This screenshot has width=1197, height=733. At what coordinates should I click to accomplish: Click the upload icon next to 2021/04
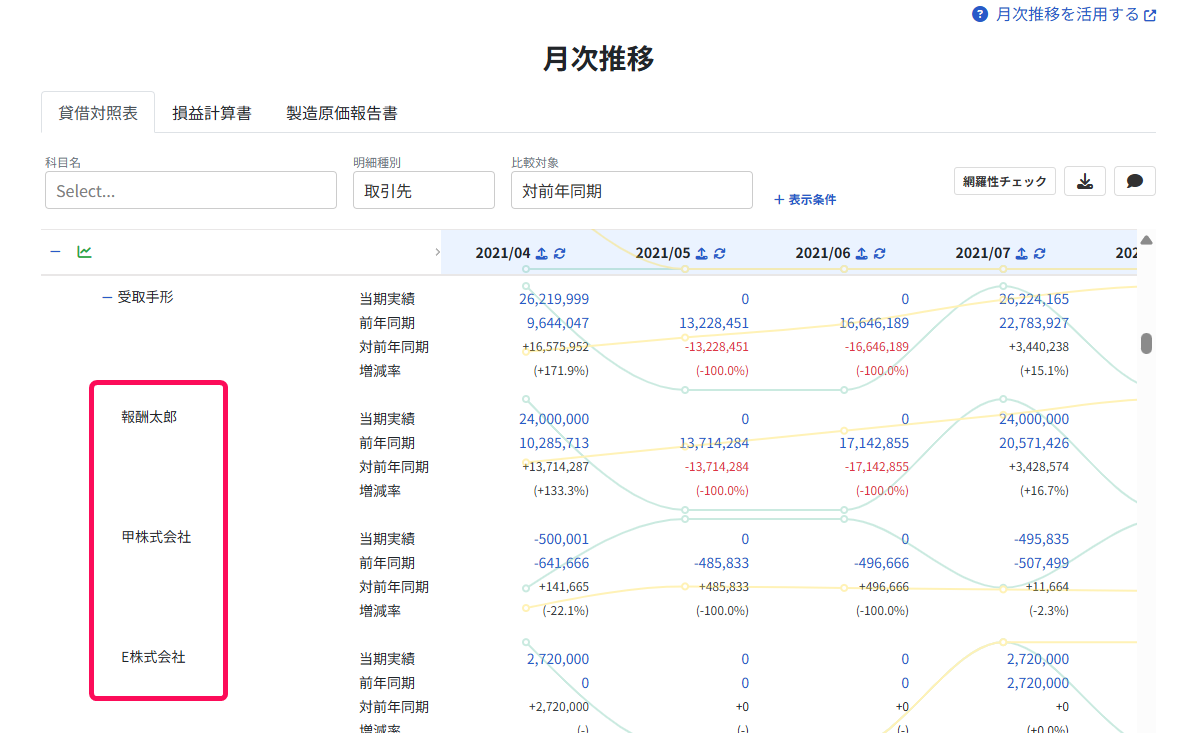pyautogui.click(x=541, y=253)
